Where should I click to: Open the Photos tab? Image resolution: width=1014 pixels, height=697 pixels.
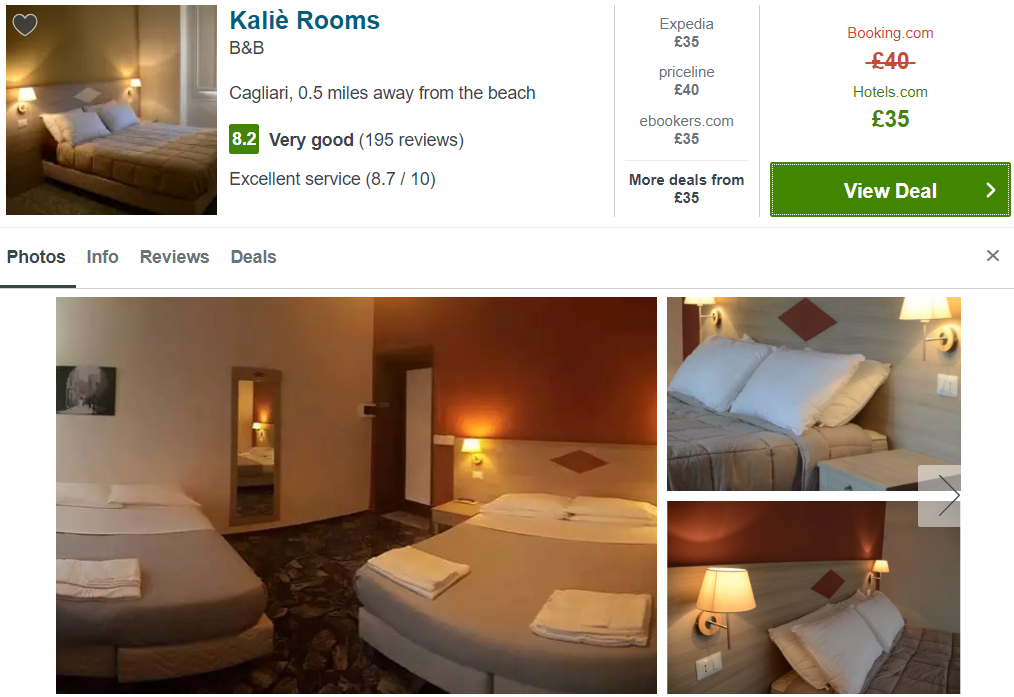tap(36, 257)
